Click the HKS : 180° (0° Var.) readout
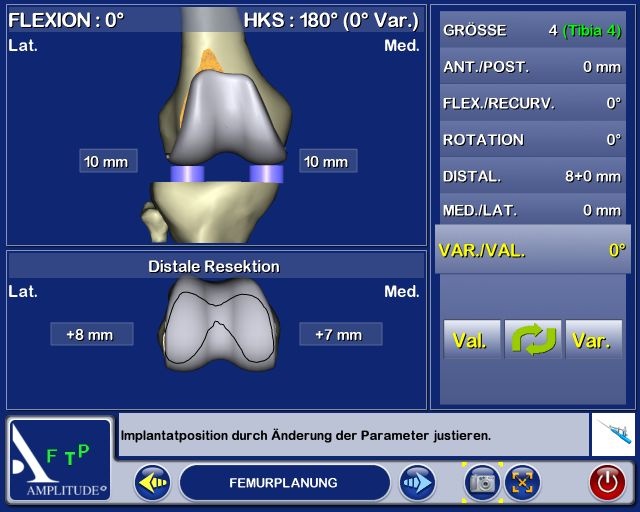 331,20
